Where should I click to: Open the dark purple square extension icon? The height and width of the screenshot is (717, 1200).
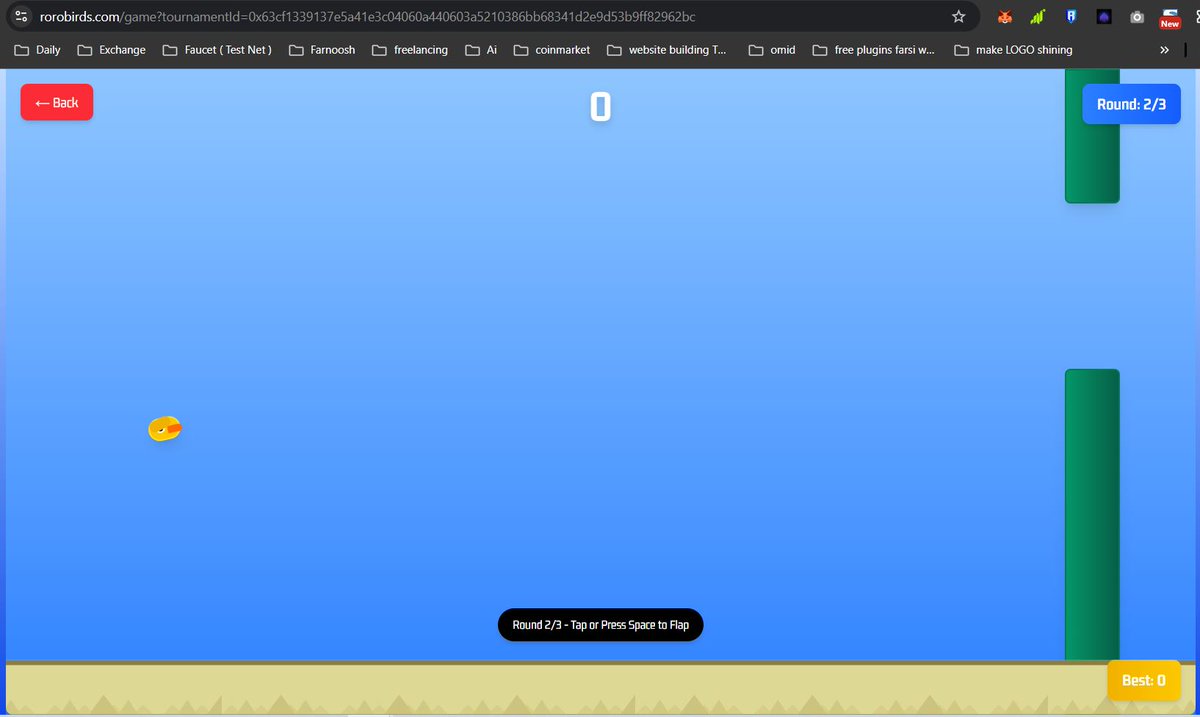[1103, 16]
